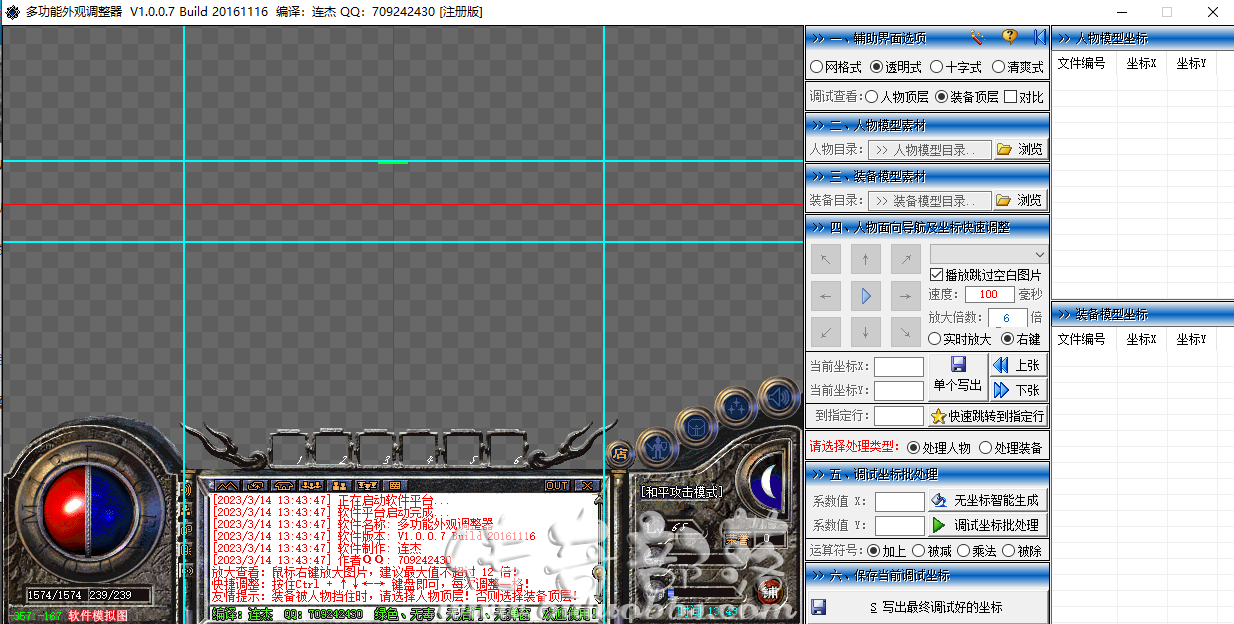Viewport: 1234px width, 624px height.
Task: Select the 人物顶层 radio option
Action: pos(896,97)
